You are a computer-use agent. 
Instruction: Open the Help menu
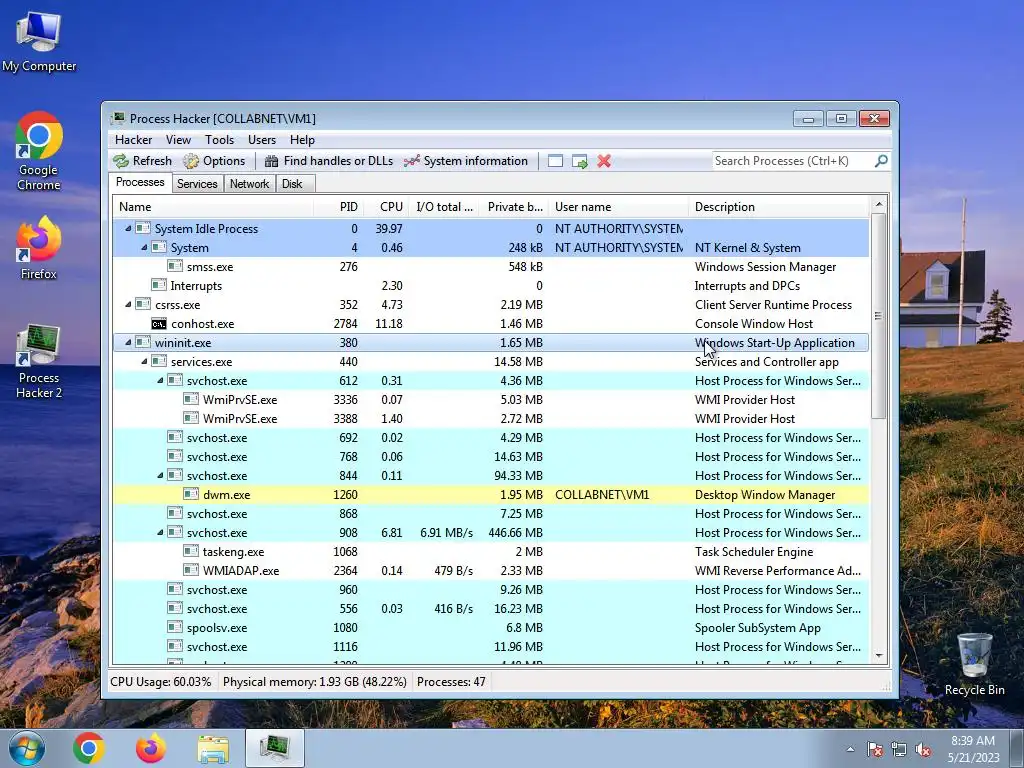(302, 140)
